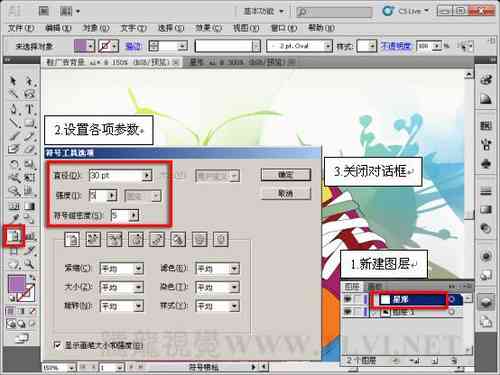Screen dimensions: 500x375
Task: Click the delete layer trash icon
Action: (454, 360)
